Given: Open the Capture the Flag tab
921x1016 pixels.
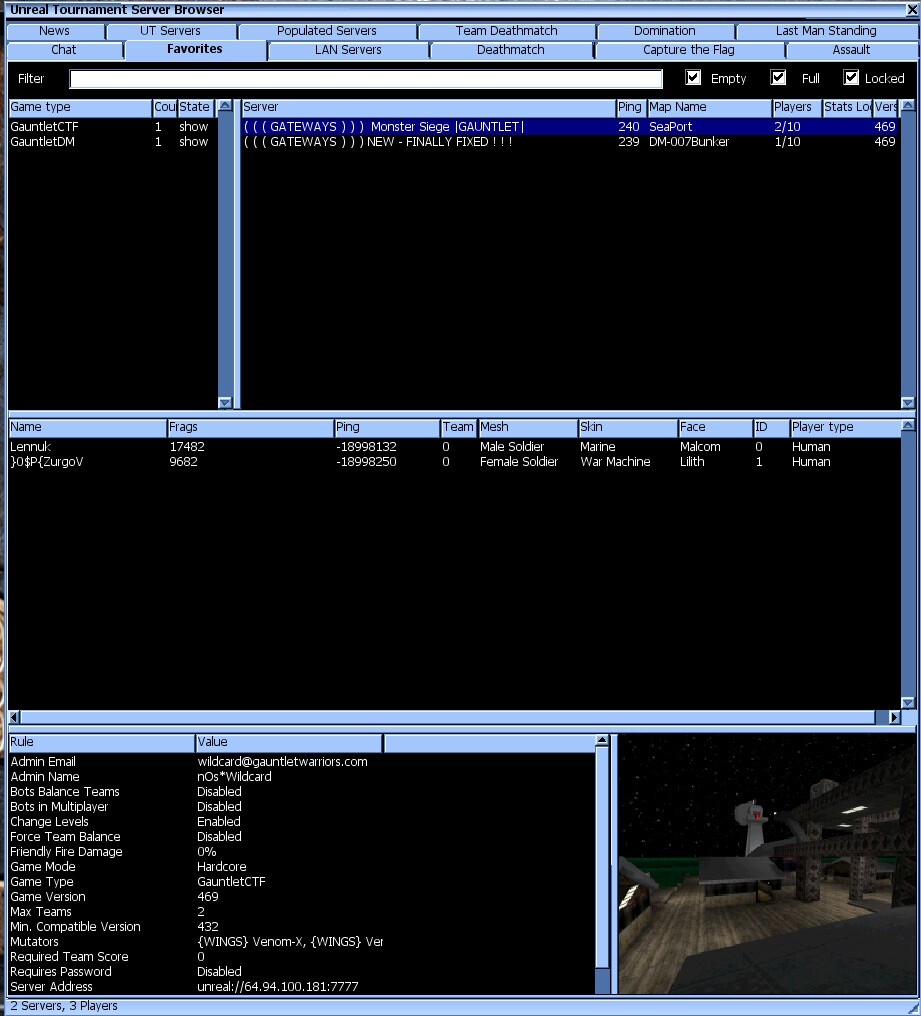Looking at the screenshot, I should (x=689, y=50).
